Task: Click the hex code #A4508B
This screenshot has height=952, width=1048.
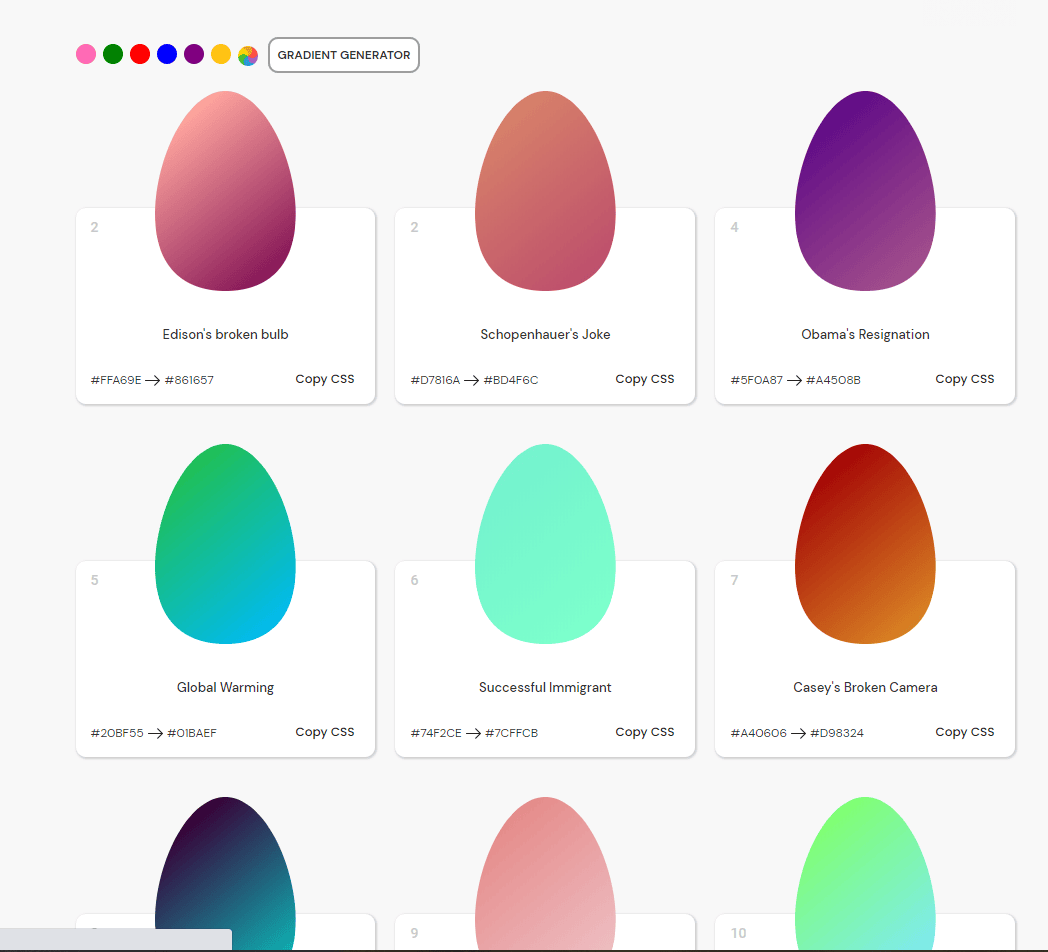Action: click(x=833, y=380)
